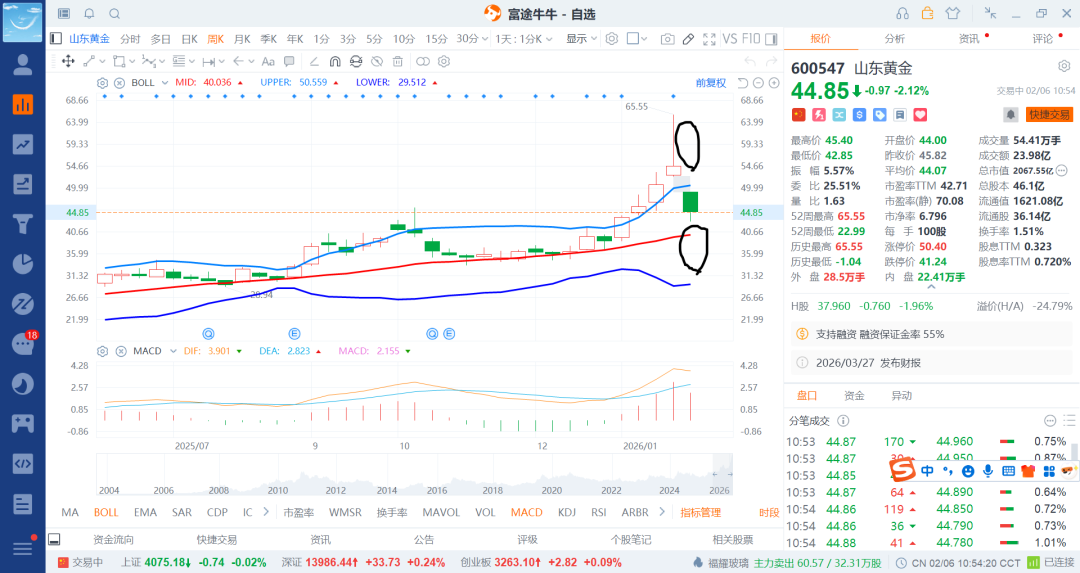Open the stock screener funnel sidebar icon

(23, 224)
